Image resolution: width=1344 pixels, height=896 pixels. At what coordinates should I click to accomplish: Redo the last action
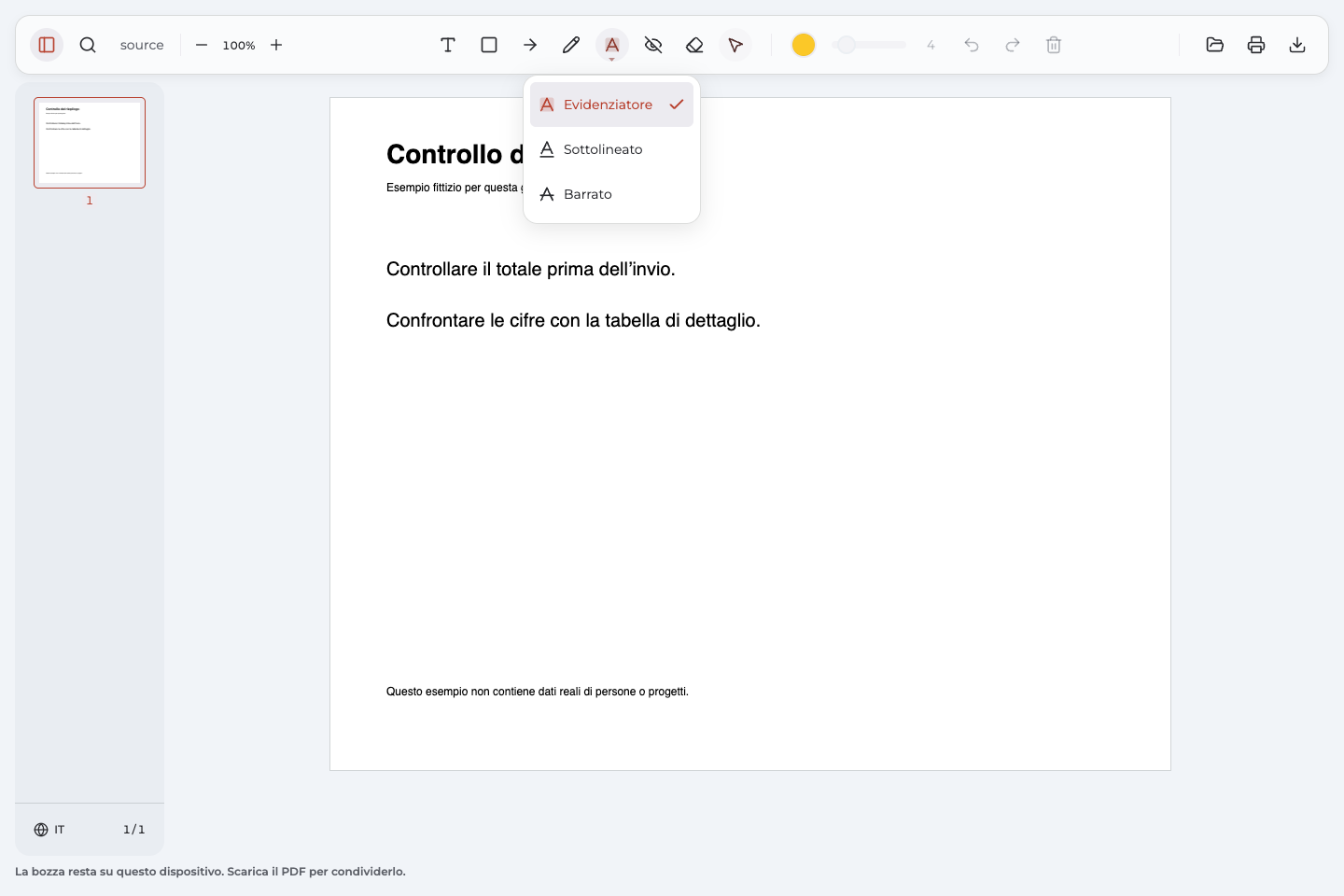[1013, 45]
